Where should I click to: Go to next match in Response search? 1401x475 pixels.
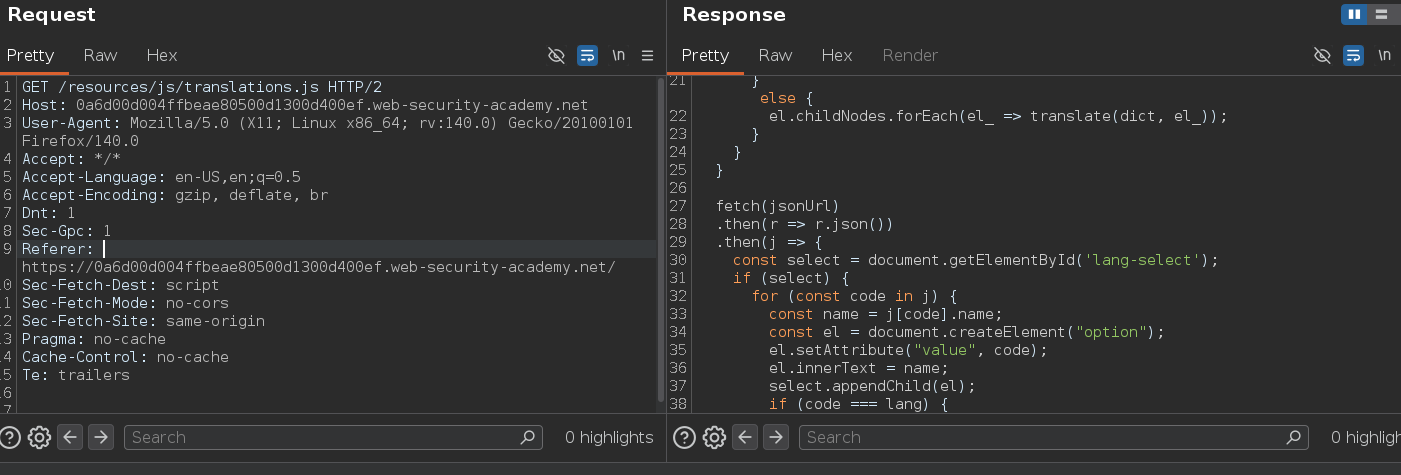[x=776, y=437]
